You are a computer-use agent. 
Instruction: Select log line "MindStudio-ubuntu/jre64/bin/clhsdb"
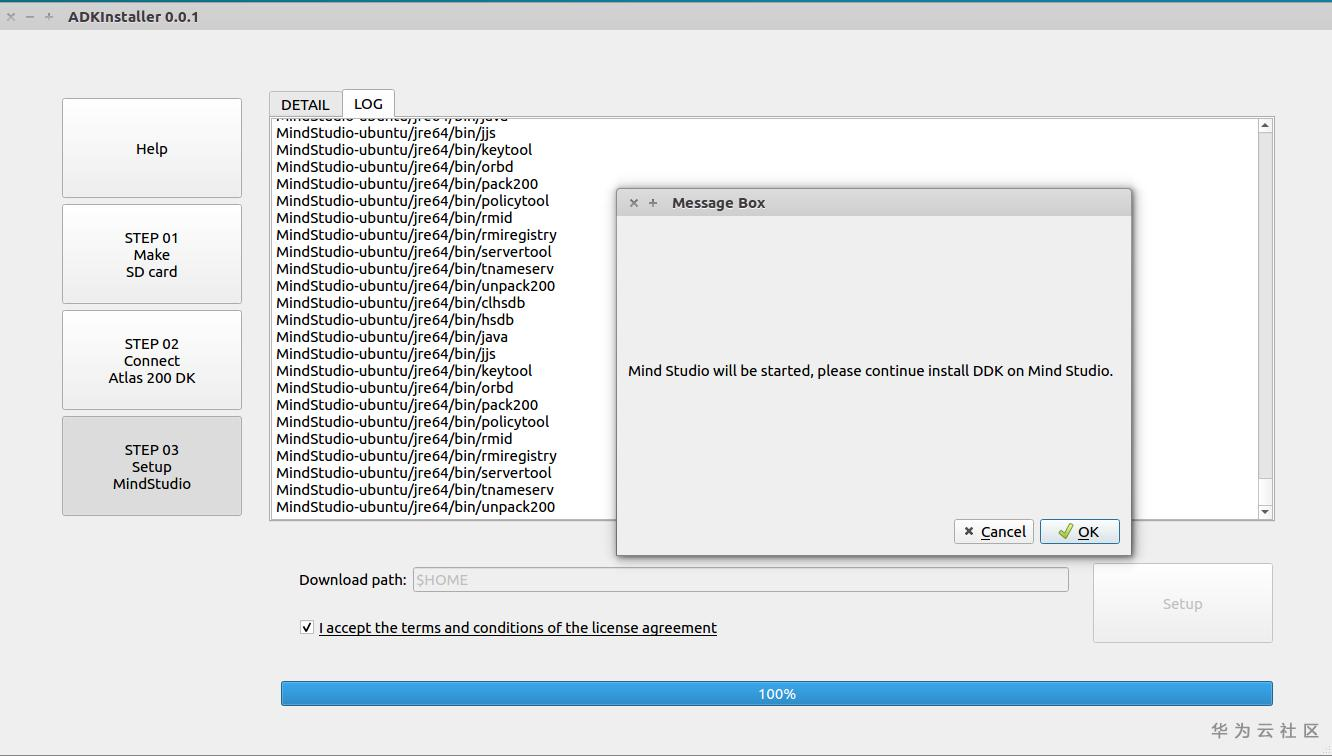point(400,303)
